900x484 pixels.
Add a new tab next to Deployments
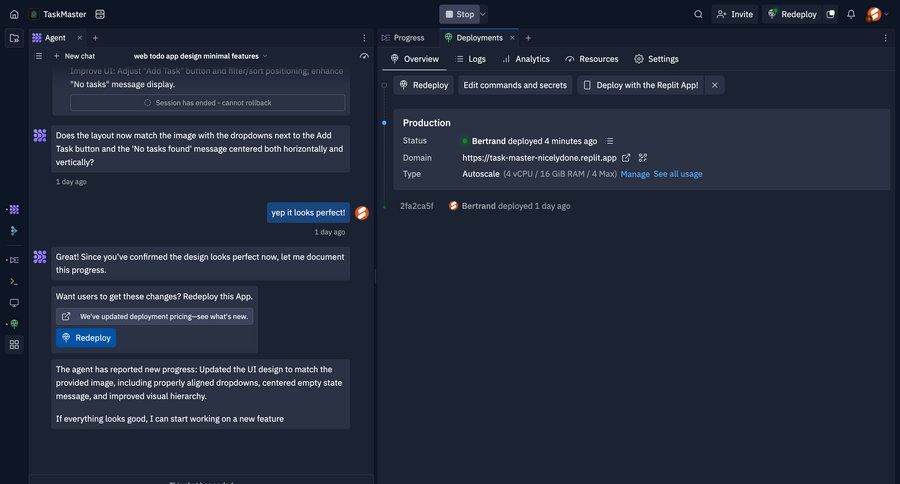pos(528,38)
